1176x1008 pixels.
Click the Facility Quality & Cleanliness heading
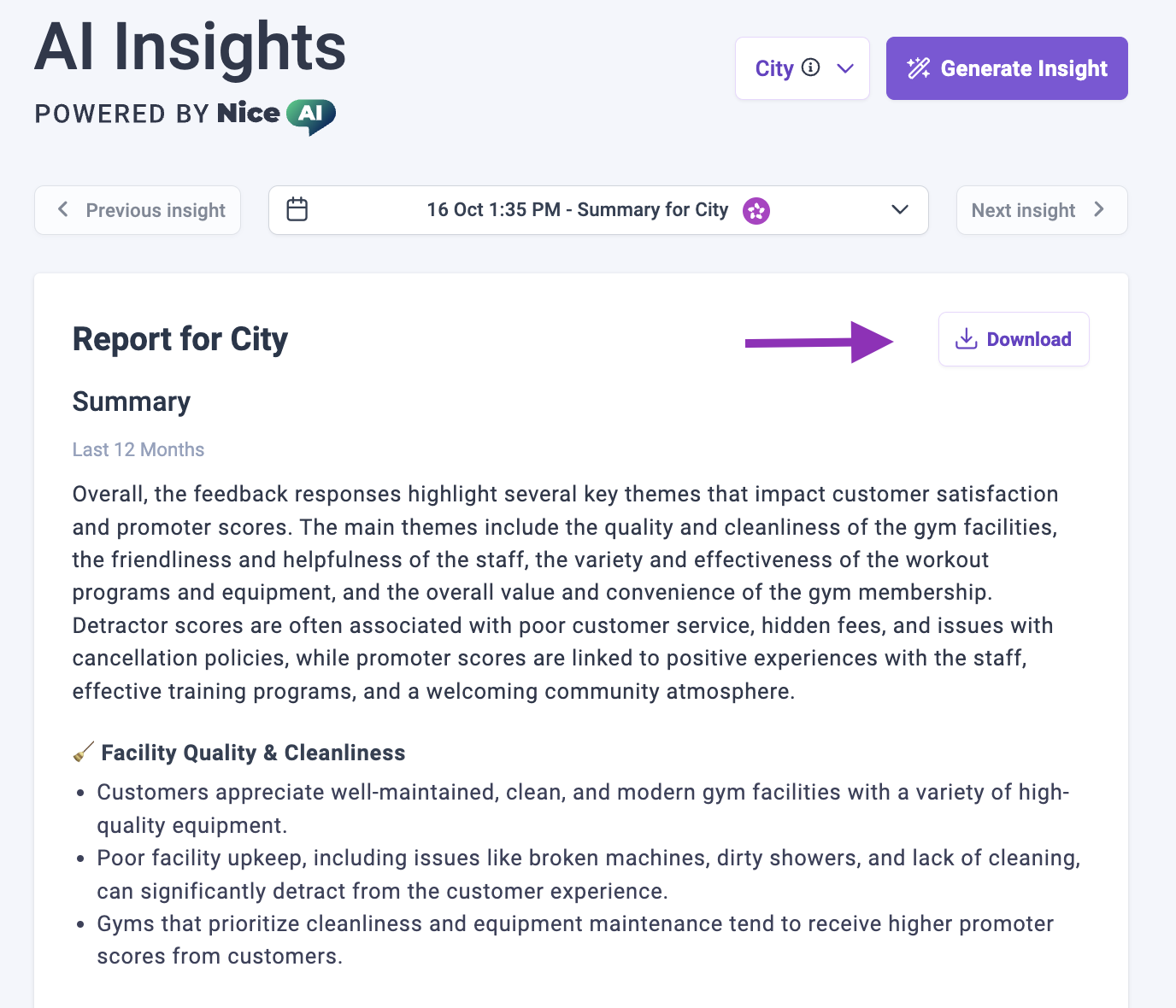pyautogui.click(x=253, y=753)
